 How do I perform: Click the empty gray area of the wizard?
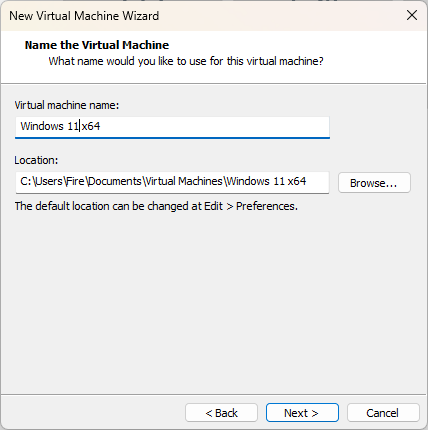pos(213,300)
